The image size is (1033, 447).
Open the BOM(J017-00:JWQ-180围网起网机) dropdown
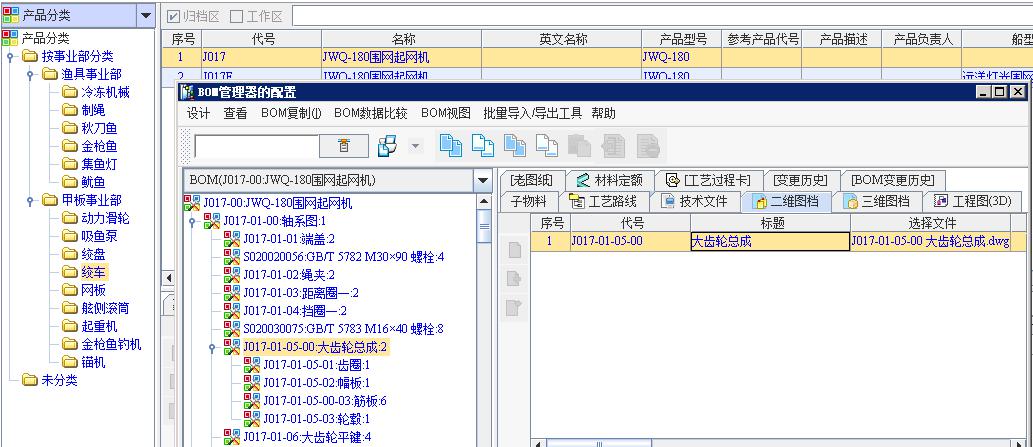click(483, 180)
